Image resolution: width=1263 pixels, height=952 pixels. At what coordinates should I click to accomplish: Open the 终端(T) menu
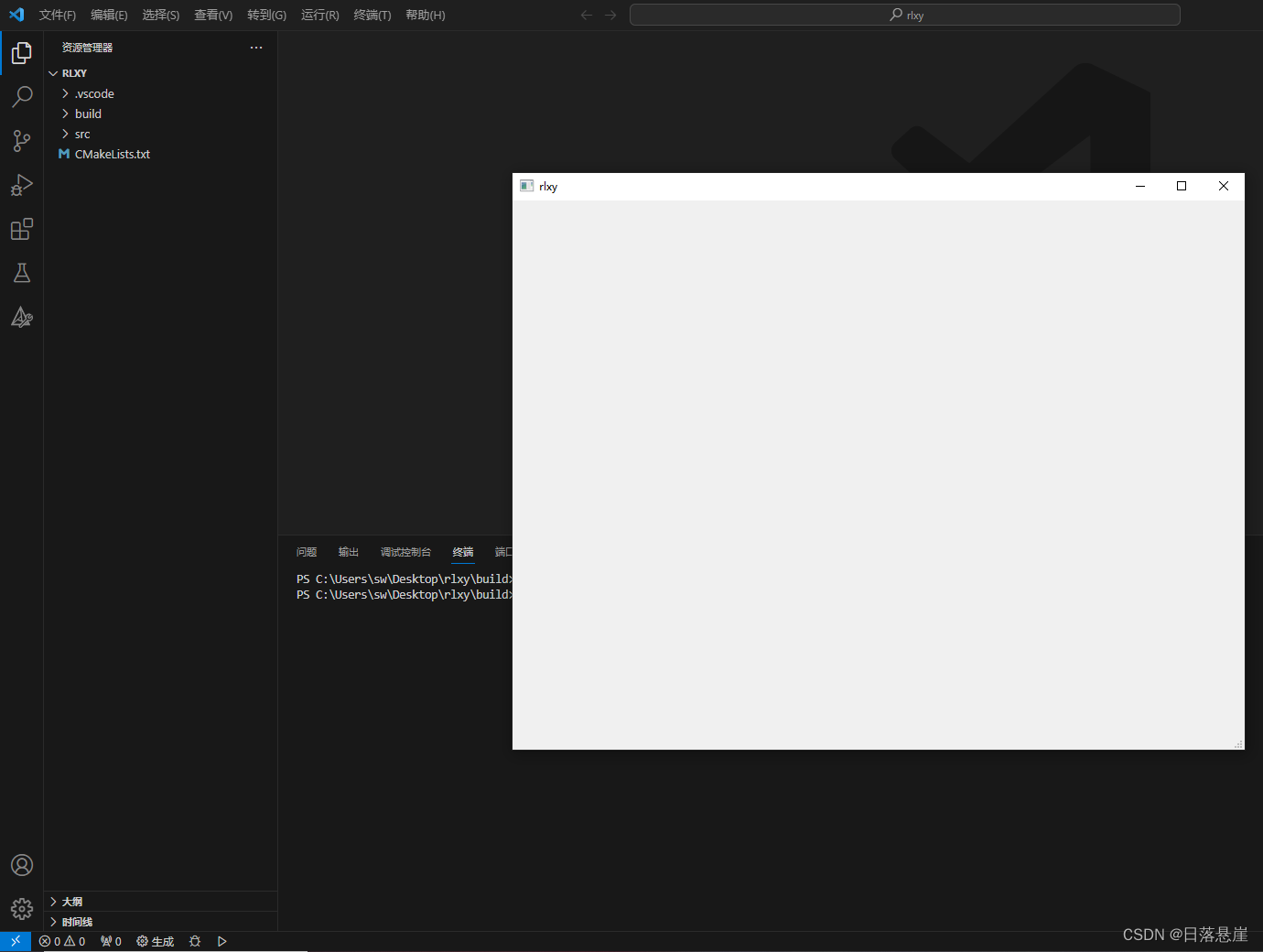click(372, 15)
